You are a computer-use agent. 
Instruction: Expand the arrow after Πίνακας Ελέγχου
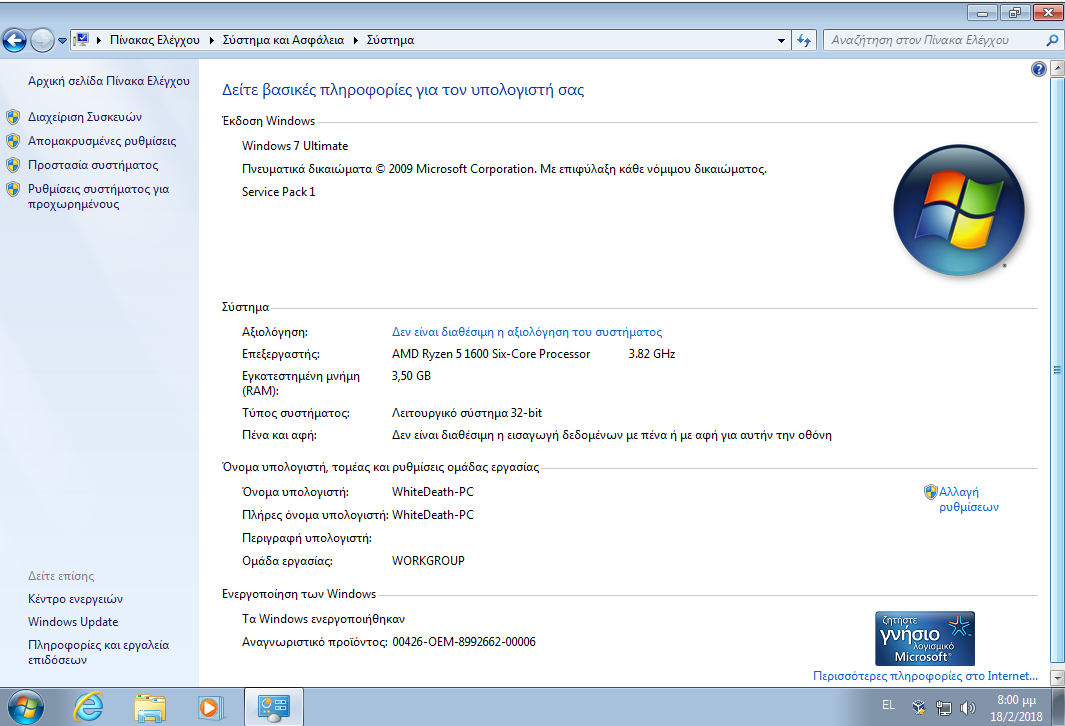coord(212,40)
